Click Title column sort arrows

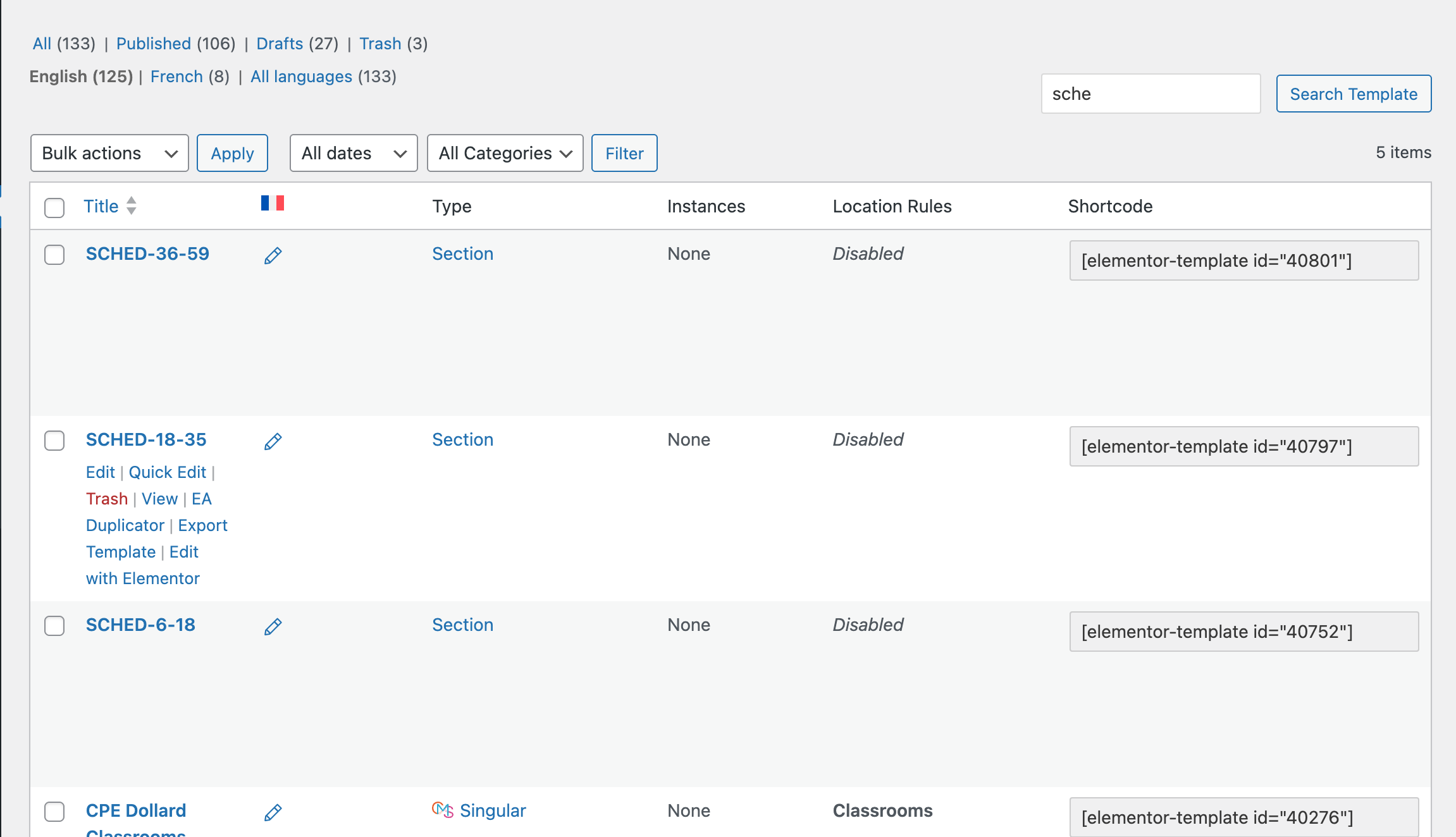click(131, 206)
